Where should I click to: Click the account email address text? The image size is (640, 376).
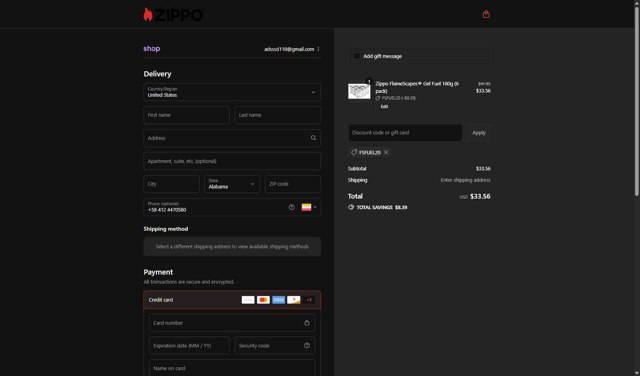pos(289,49)
